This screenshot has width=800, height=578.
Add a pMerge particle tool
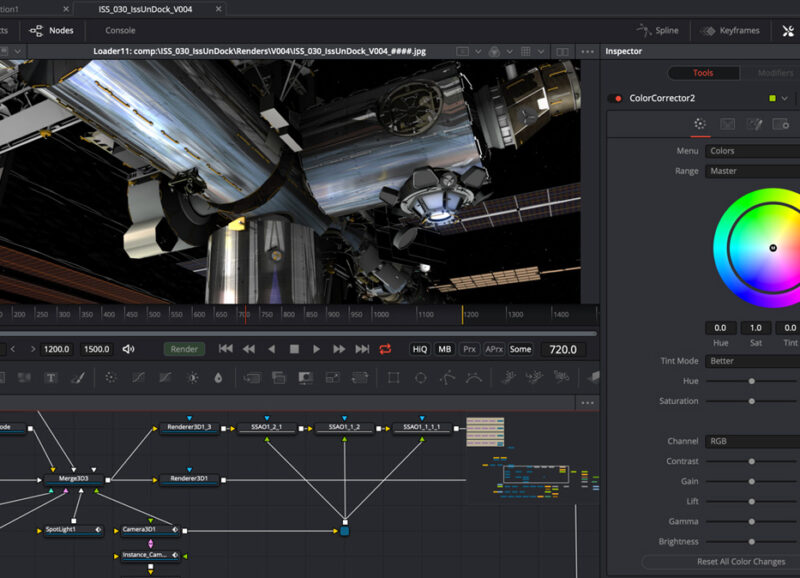534,378
